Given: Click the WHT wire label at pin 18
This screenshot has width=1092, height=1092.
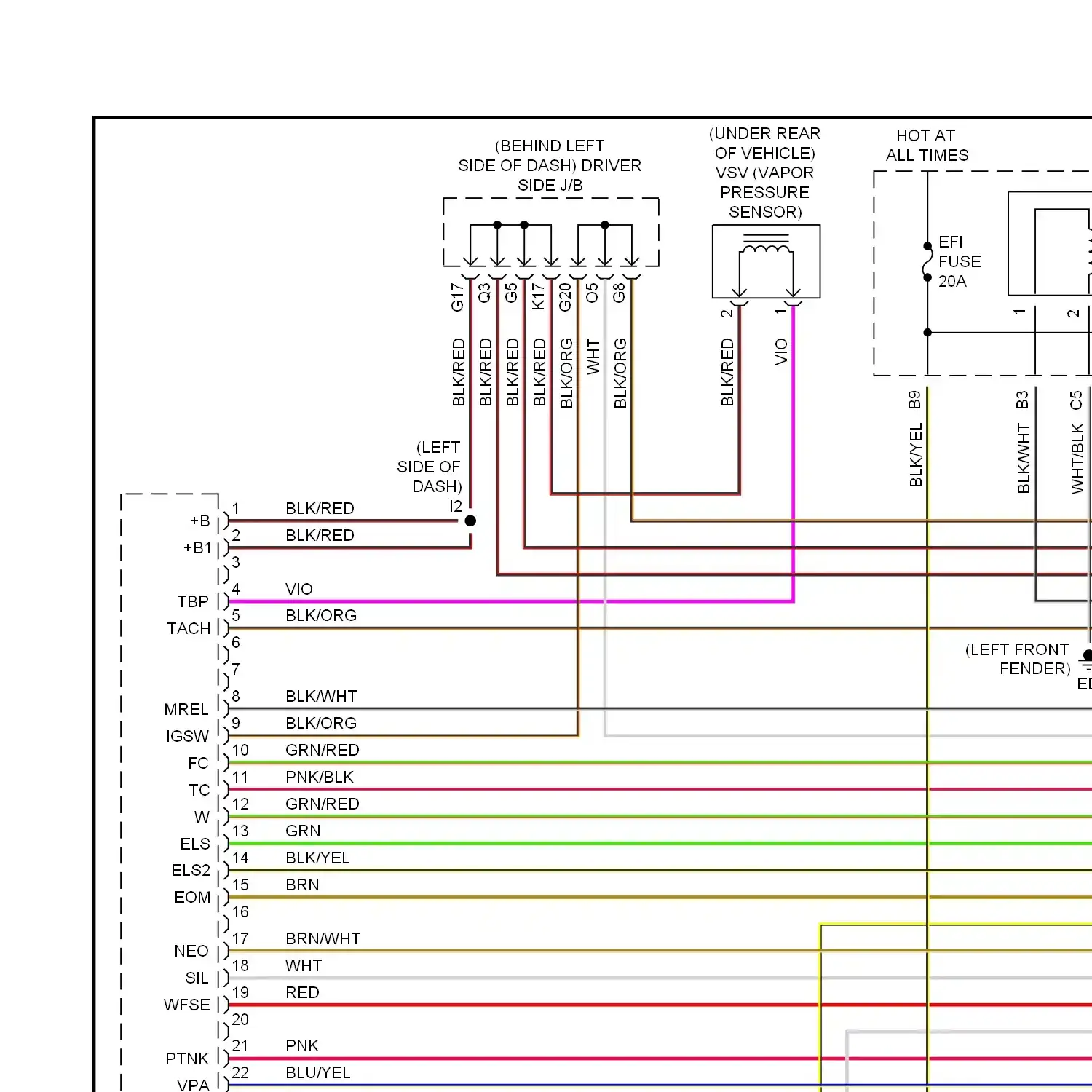Looking at the screenshot, I should pos(304,965).
